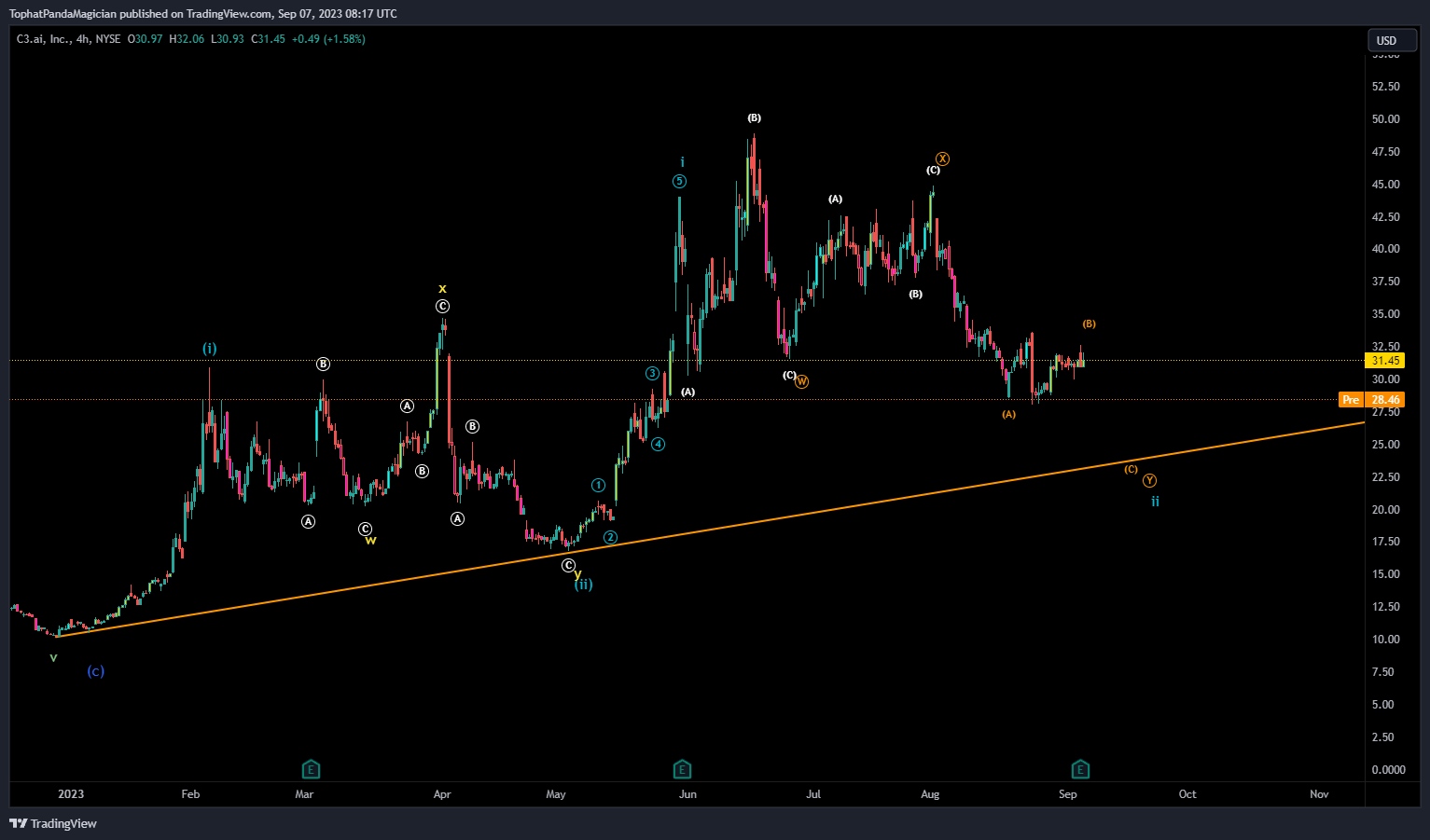Click the 2023 label on time axis
The image size is (1430, 840).
[71, 794]
